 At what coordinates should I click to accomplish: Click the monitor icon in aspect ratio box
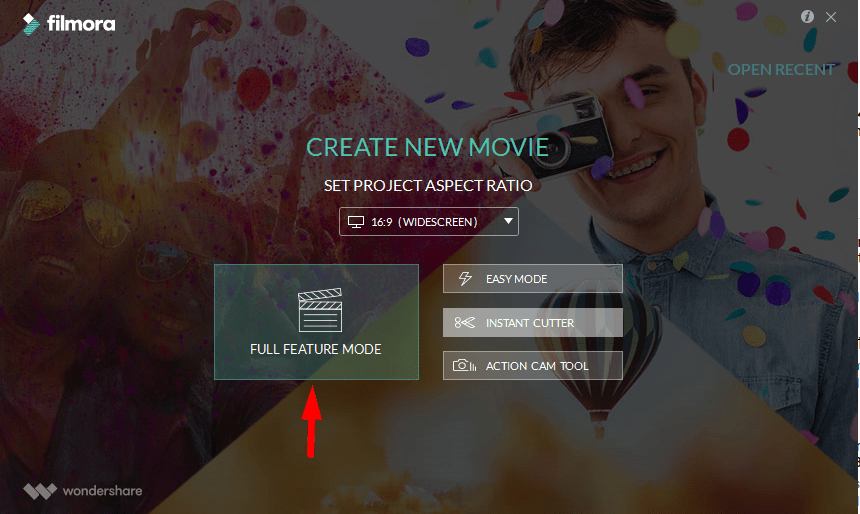click(356, 222)
